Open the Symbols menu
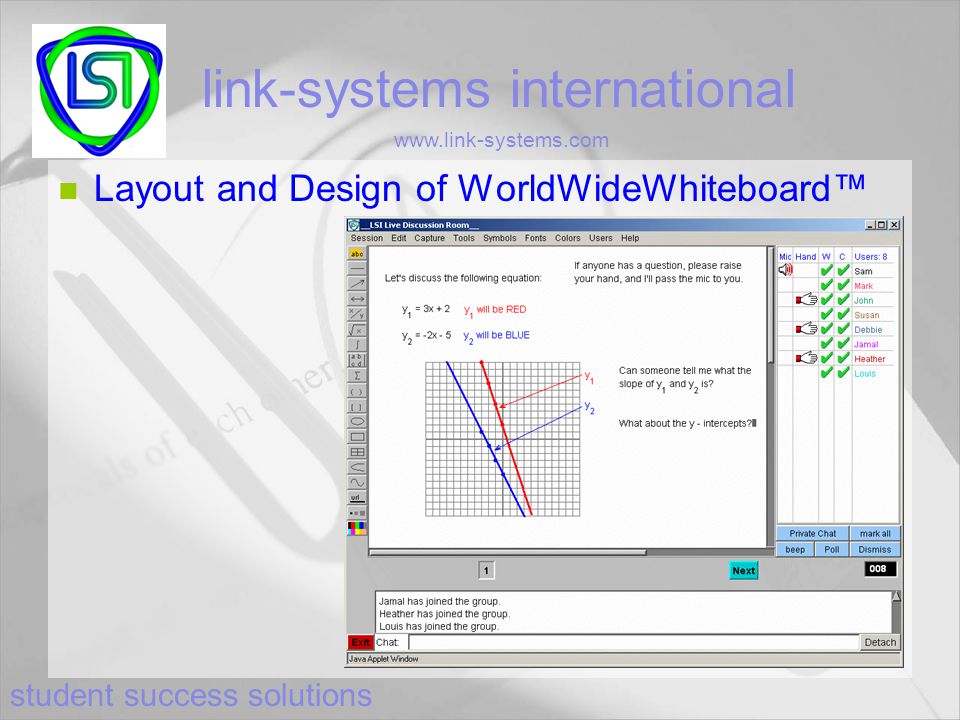 pos(500,238)
